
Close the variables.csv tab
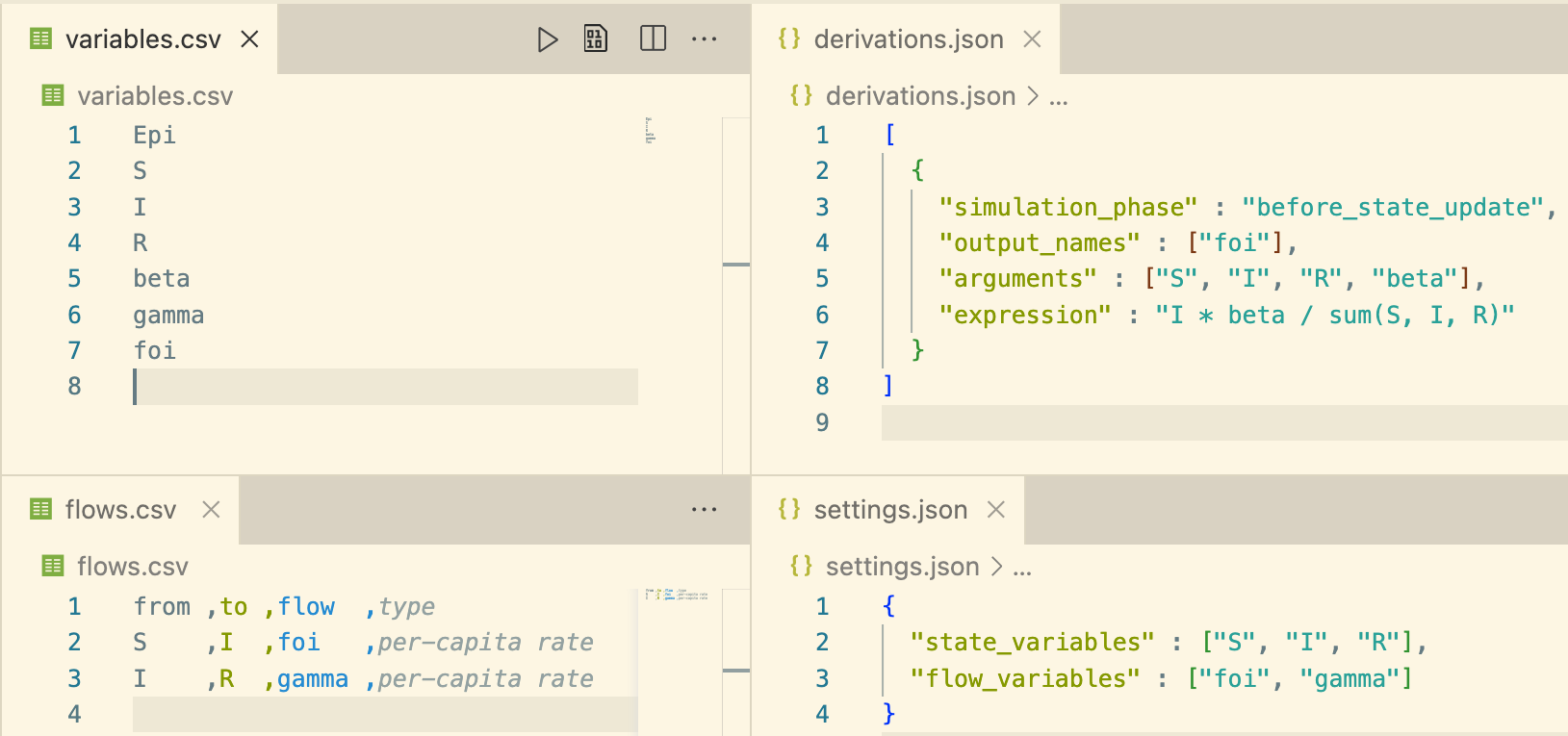click(249, 39)
